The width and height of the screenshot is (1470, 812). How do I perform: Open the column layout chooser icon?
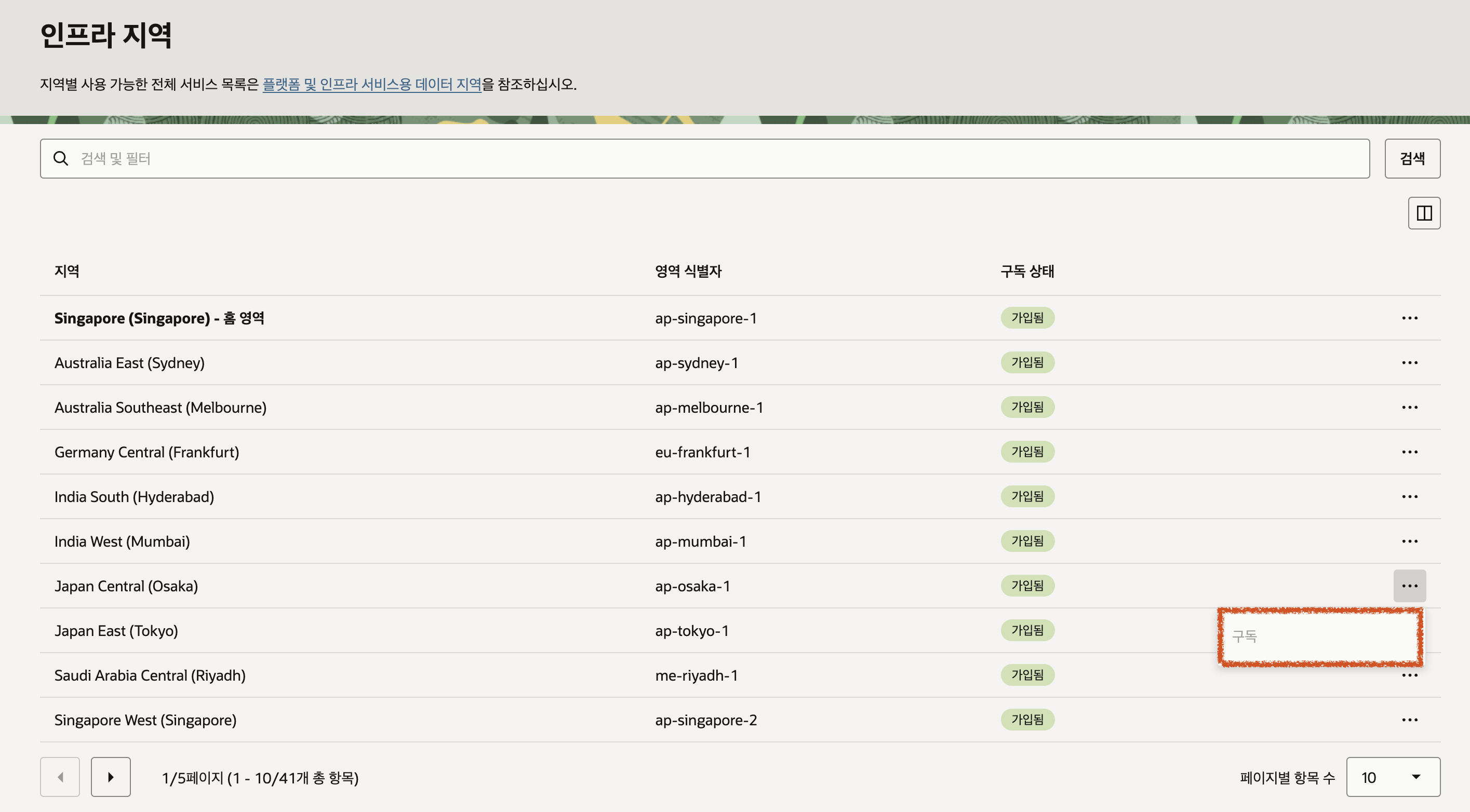tap(1423, 213)
